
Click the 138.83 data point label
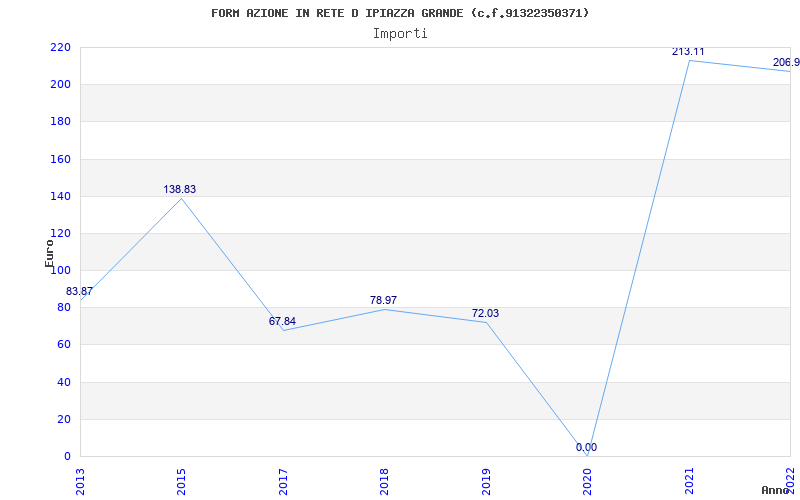[x=180, y=189]
